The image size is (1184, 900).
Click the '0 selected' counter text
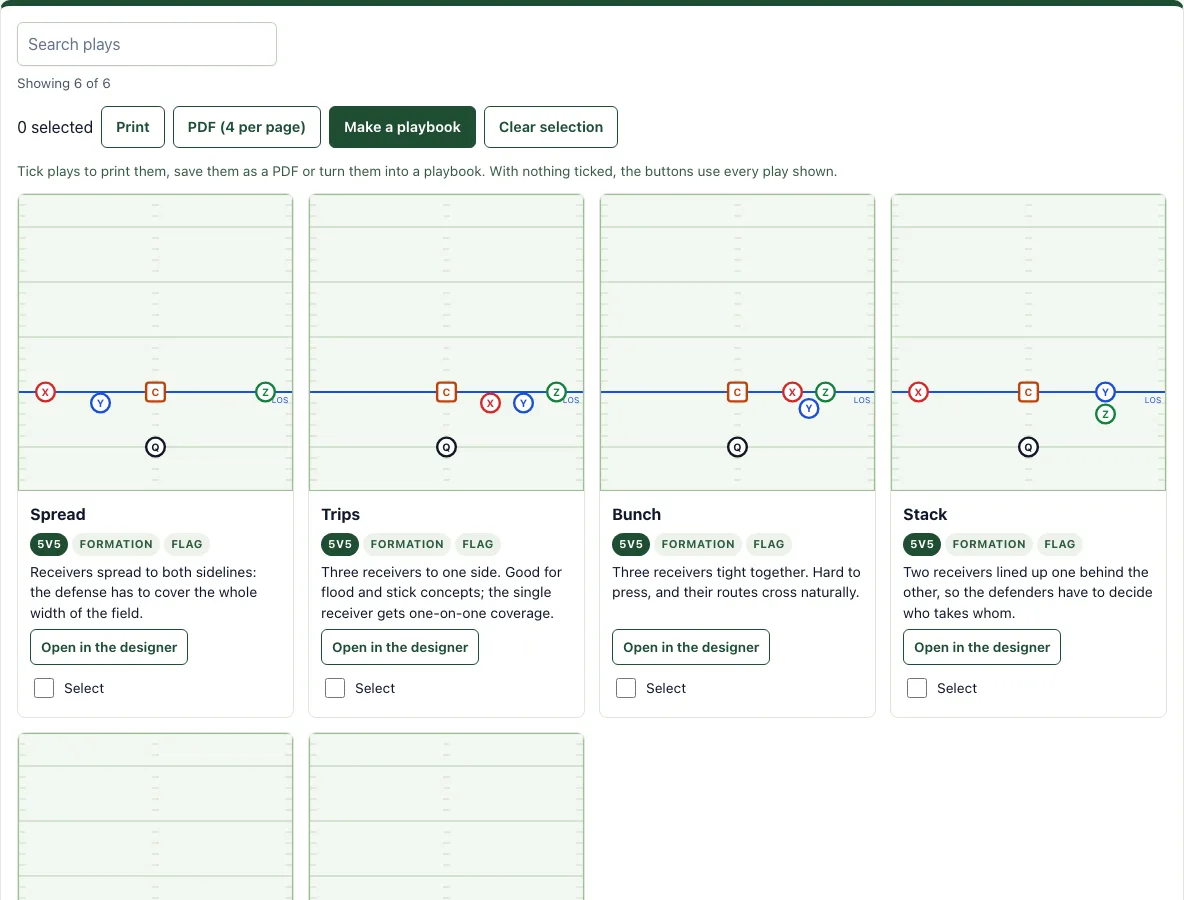(x=55, y=127)
